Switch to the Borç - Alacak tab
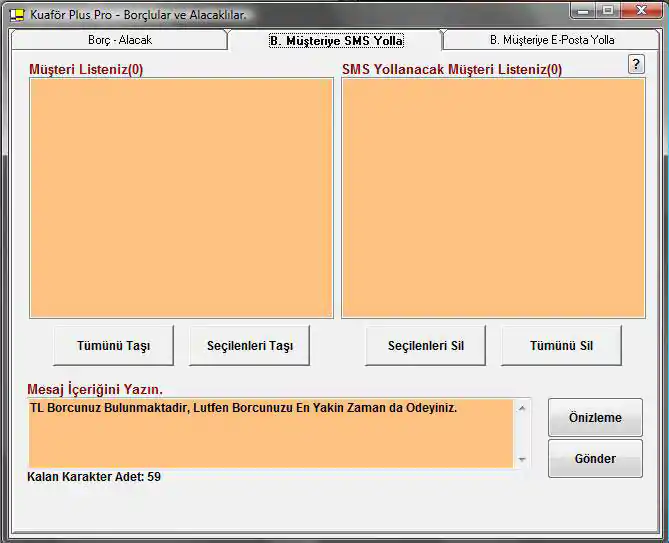 point(119,40)
